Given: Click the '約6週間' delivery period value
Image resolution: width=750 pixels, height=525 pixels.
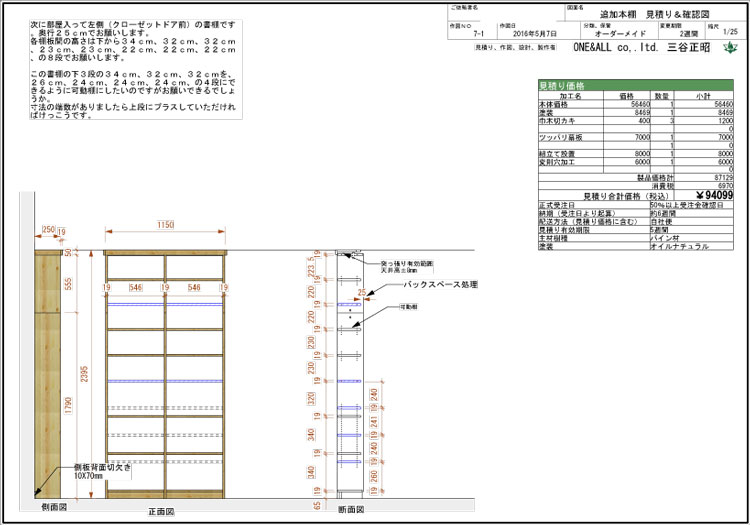Looking at the screenshot, I should [x=662, y=213].
